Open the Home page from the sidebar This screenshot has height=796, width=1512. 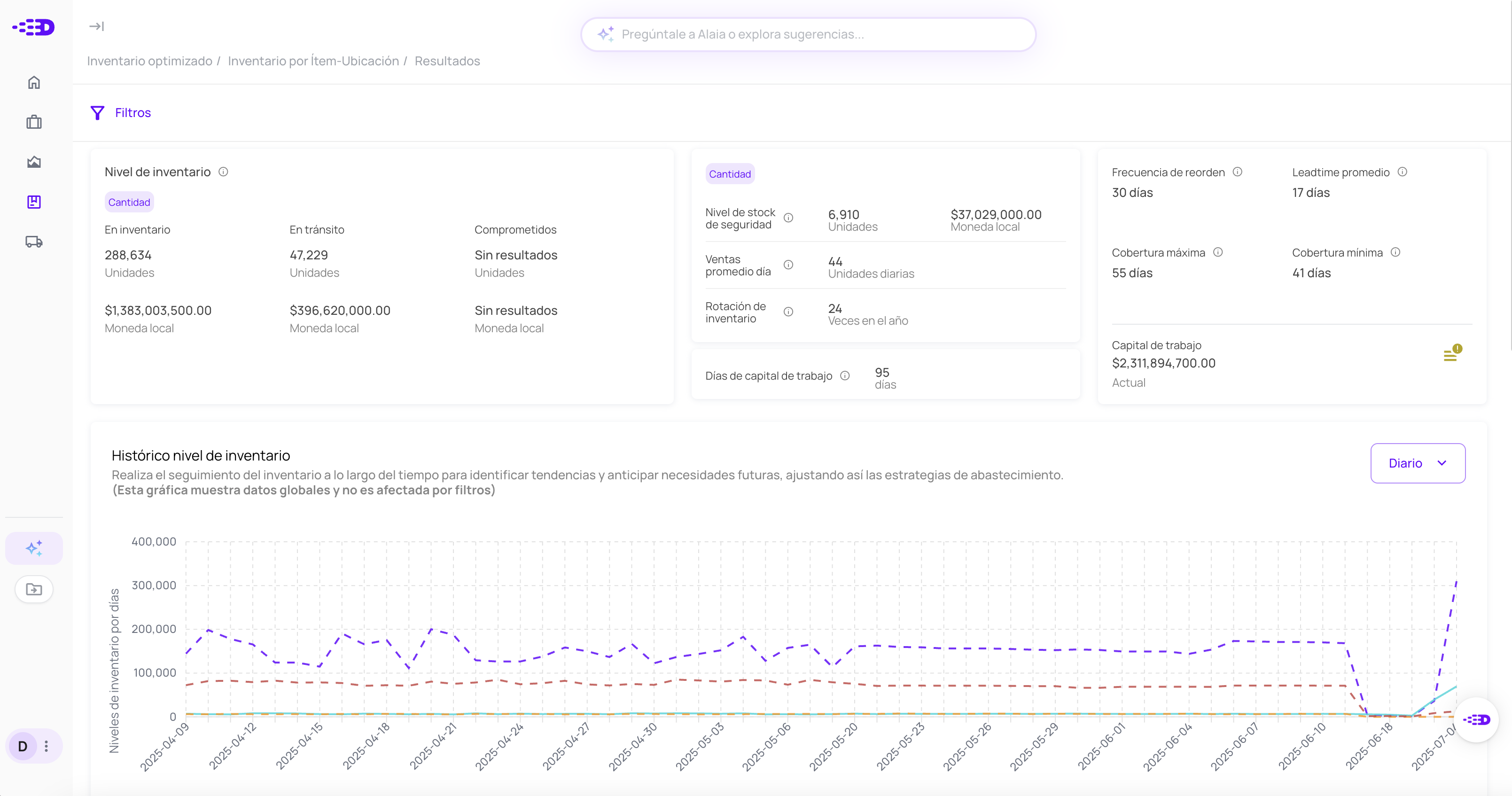[x=34, y=82]
